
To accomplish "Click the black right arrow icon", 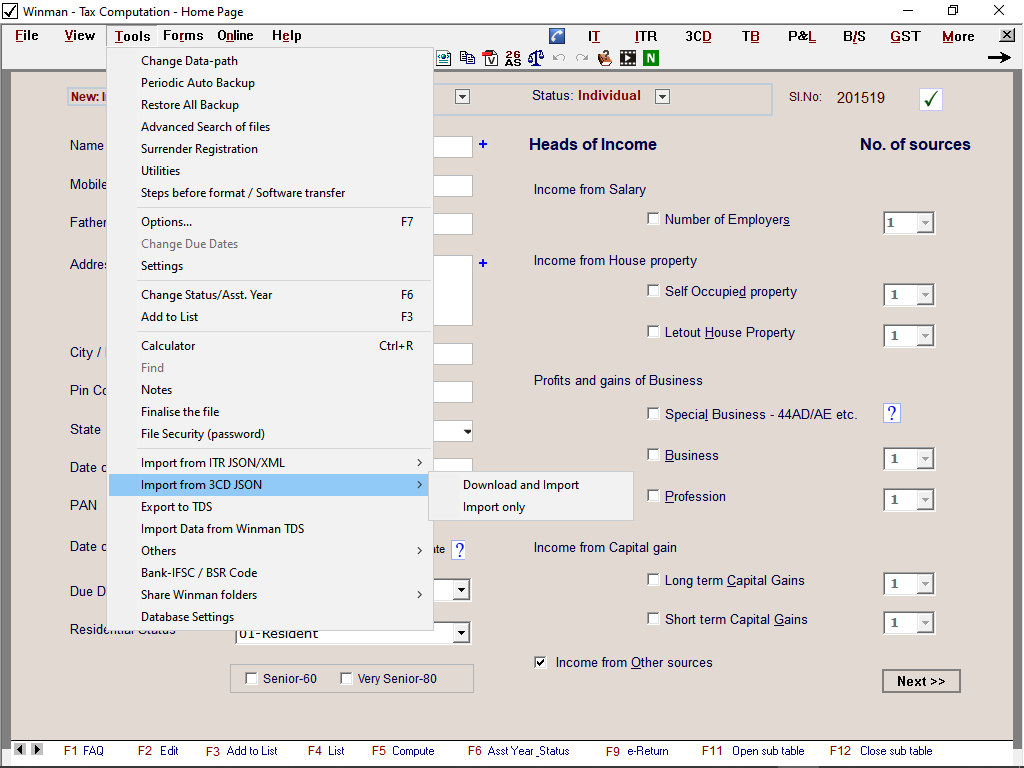I will coord(998,58).
